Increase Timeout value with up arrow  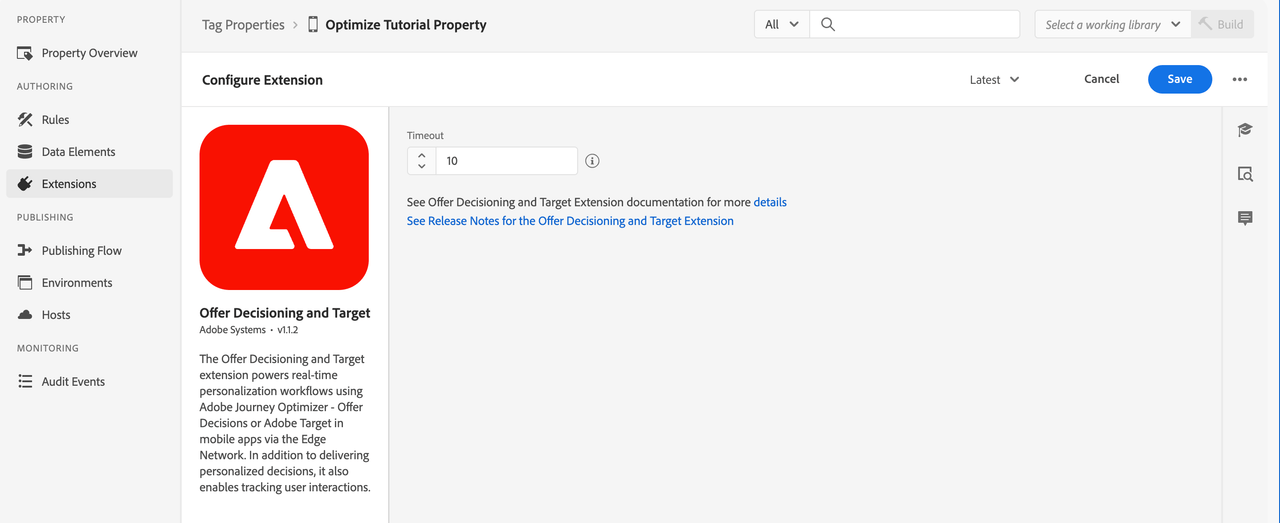point(422,155)
